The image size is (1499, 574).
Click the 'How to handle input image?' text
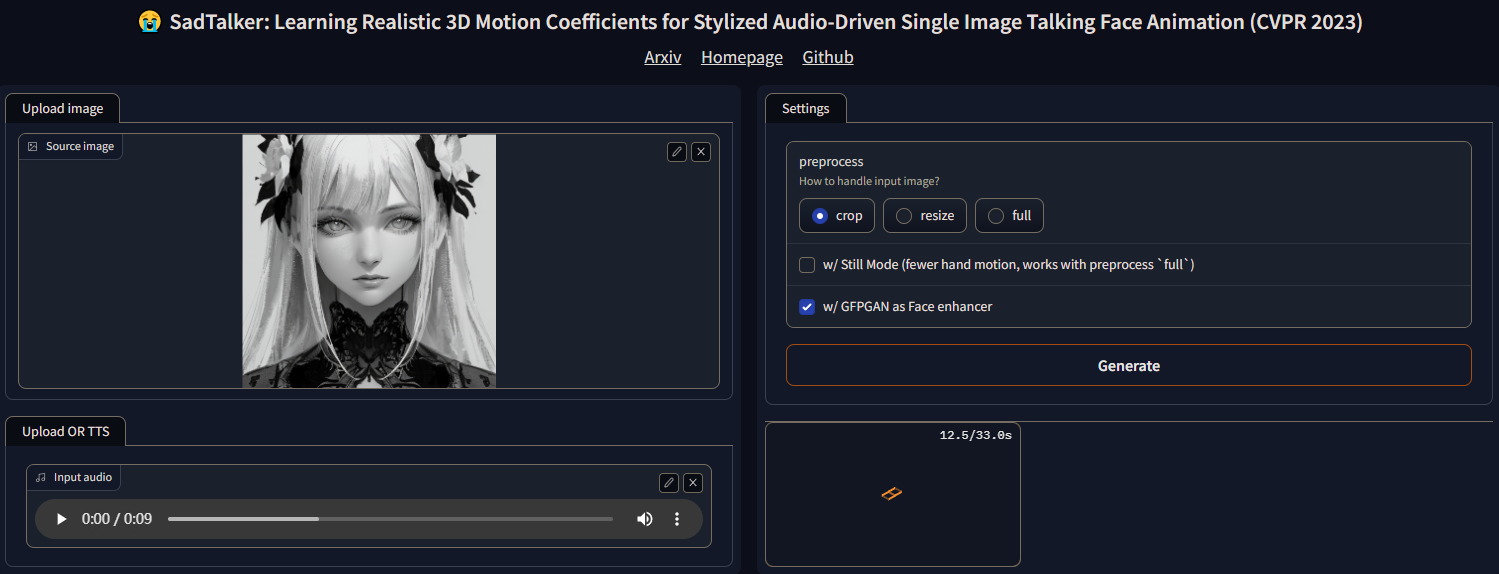point(869,181)
